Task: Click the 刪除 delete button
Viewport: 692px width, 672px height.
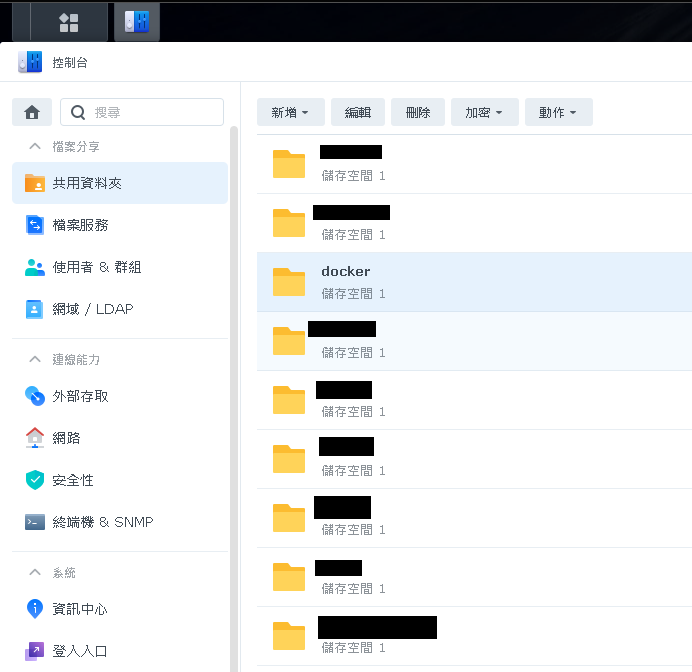Action: coord(418,112)
